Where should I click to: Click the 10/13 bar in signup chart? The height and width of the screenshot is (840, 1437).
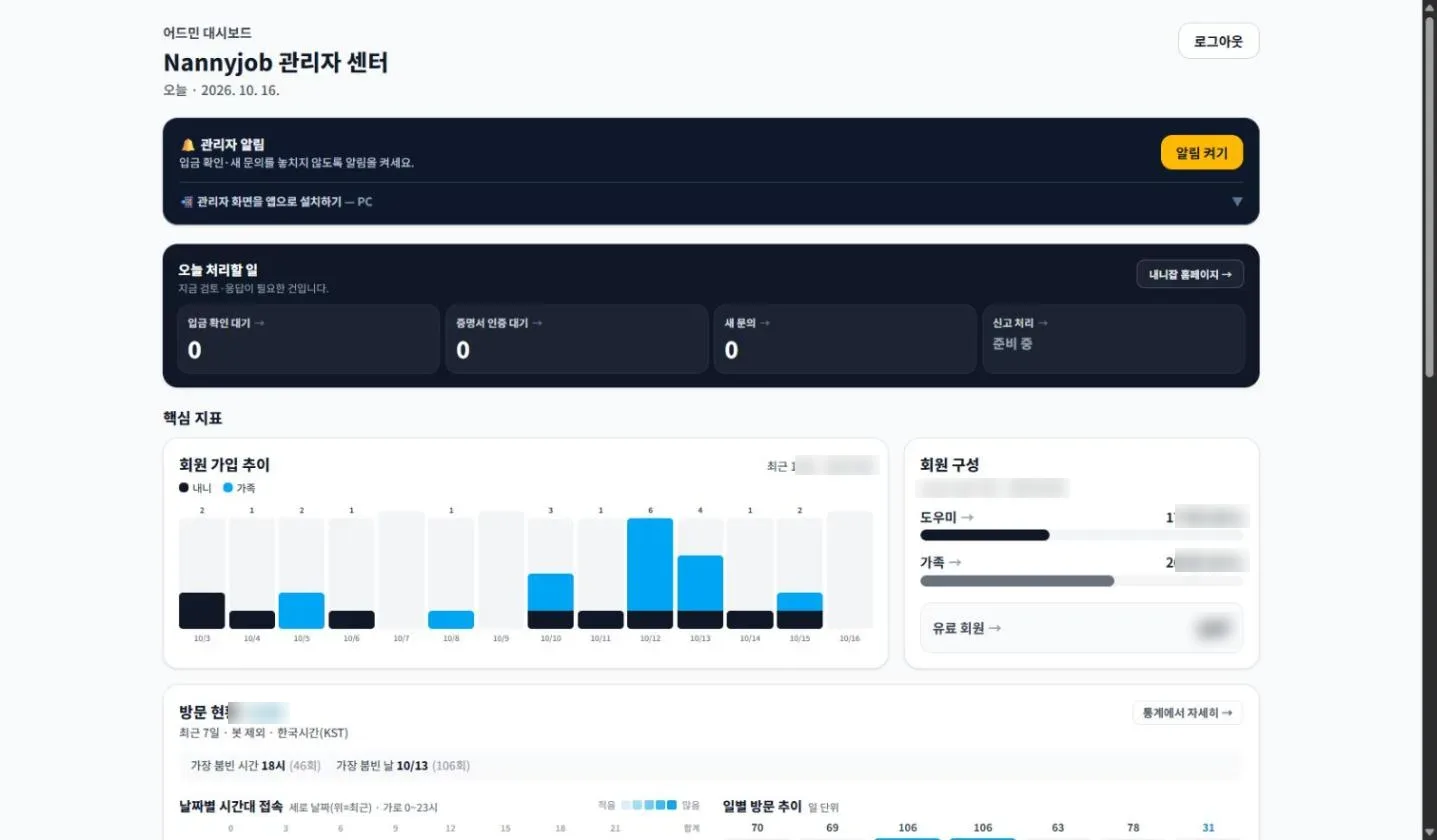point(700,592)
